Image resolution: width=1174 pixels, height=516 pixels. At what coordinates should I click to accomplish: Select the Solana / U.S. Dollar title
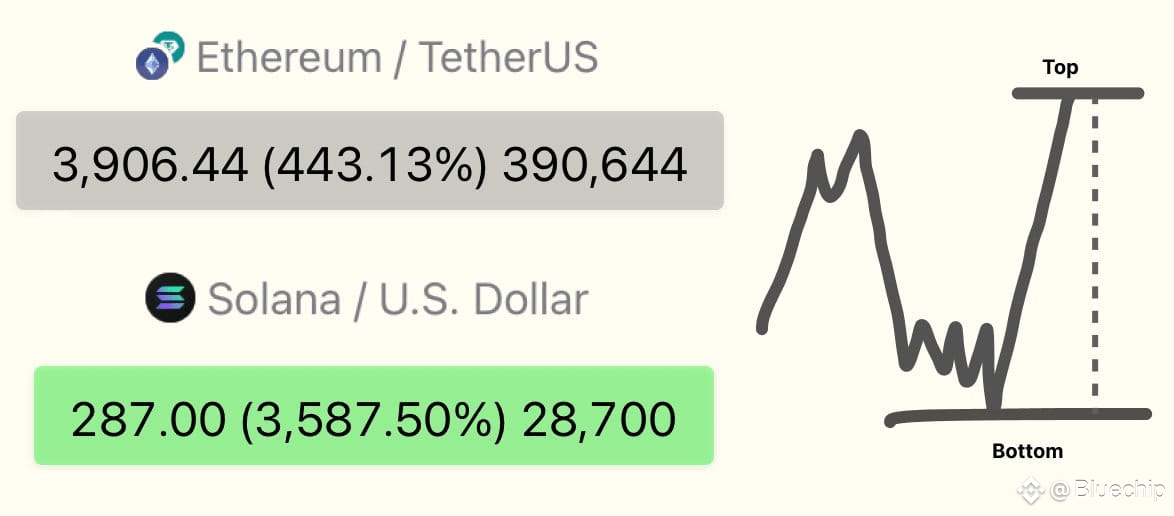(398, 299)
